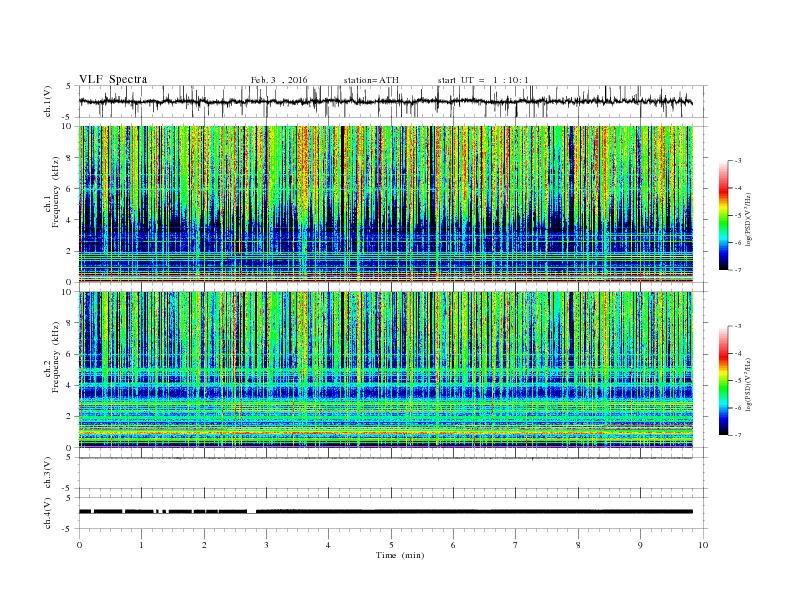Image resolution: width=792 pixels, height=612 pixels.
Task: Click the "7" tick on the time axis
Action: 516,545
